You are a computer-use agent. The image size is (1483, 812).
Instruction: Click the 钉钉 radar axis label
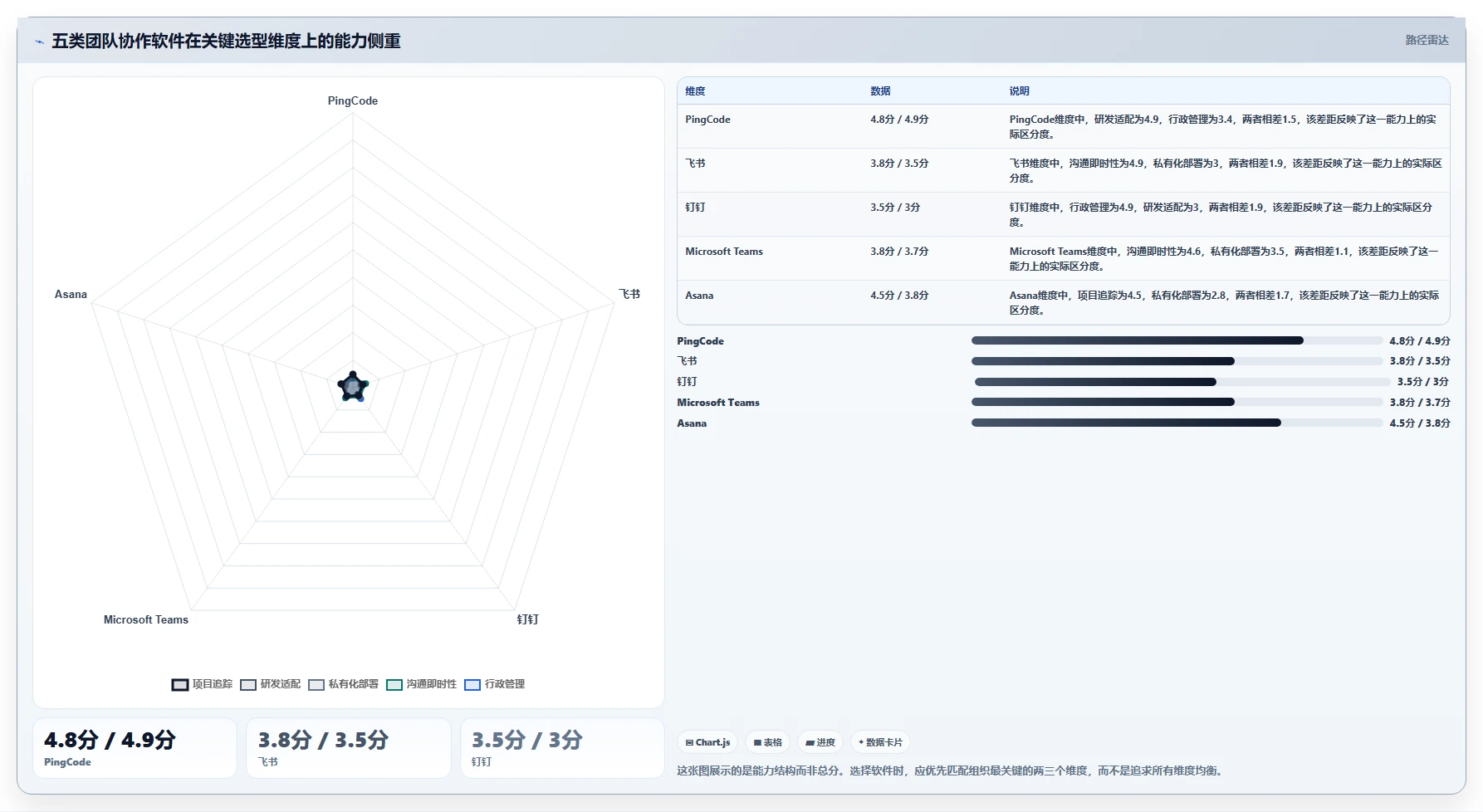[528, 619]
